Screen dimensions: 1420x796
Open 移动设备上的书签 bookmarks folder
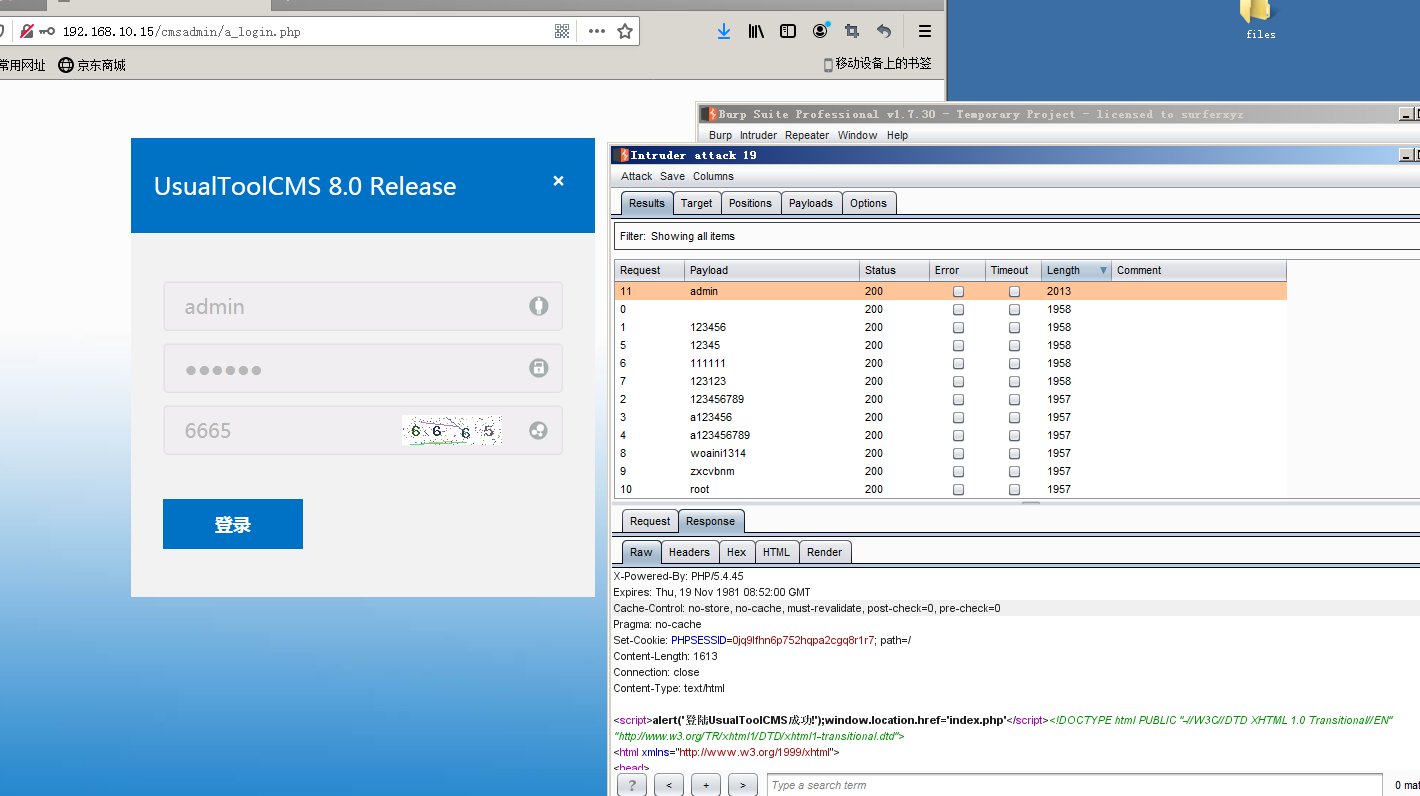click(877, 63)
